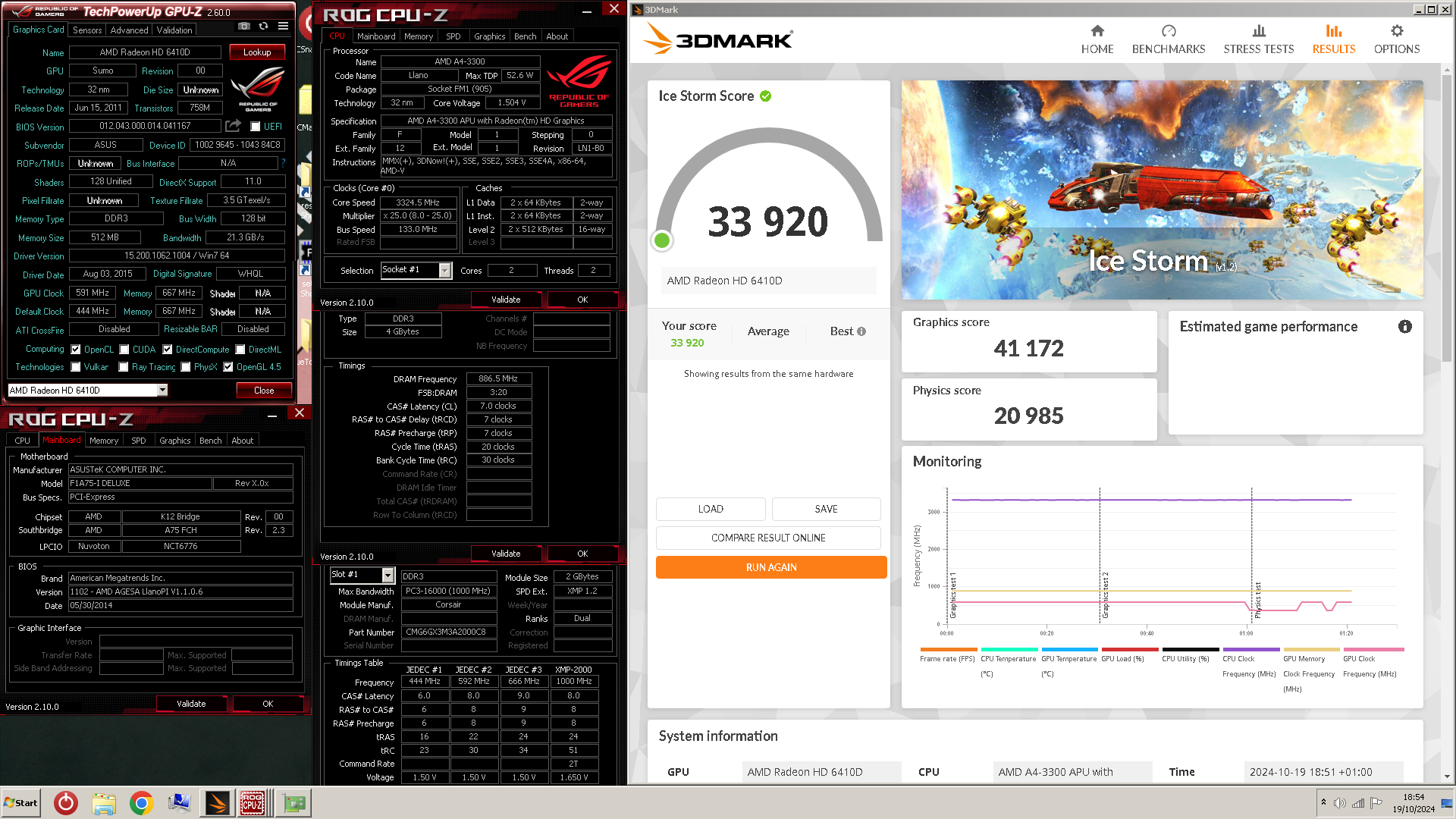Click OK in the Mainboard CPU-Z window

268,704
